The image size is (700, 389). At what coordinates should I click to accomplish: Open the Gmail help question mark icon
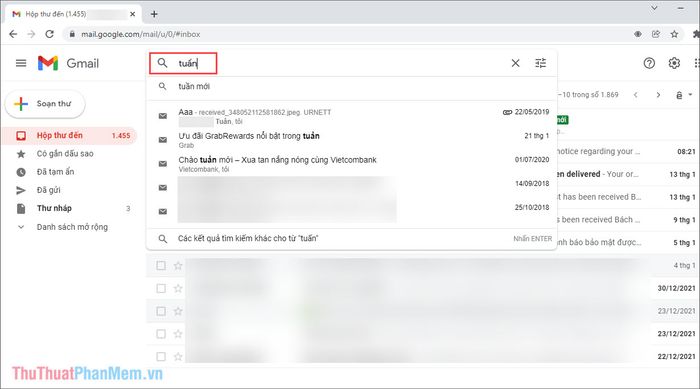click(649, 63)
